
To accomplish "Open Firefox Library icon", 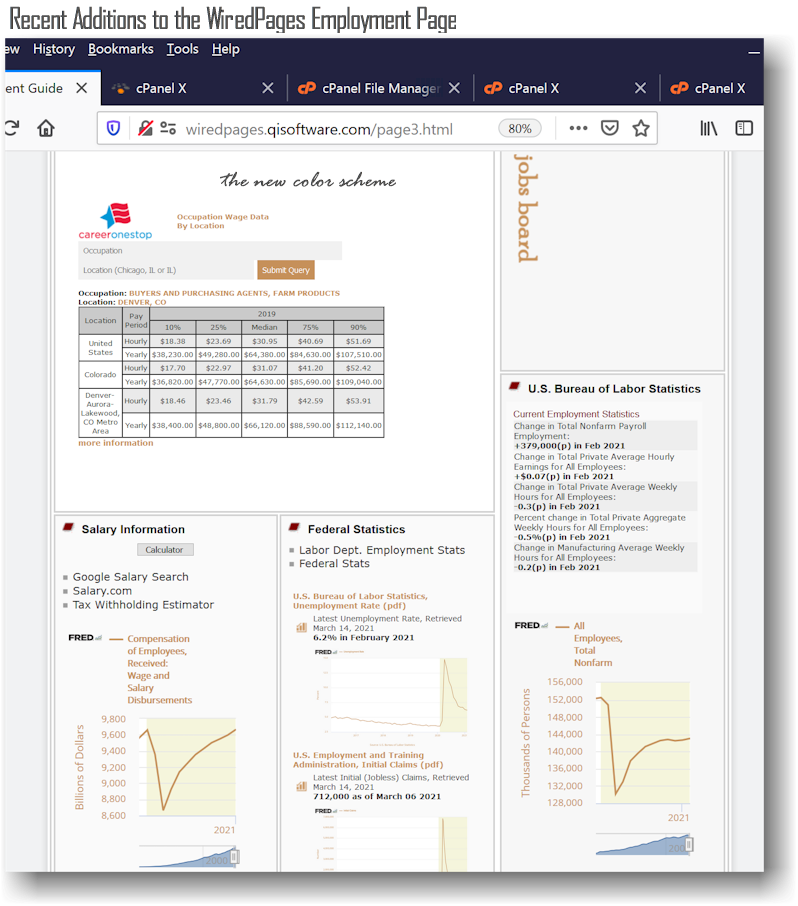I will pyautogui.click(x=708, y=128).
